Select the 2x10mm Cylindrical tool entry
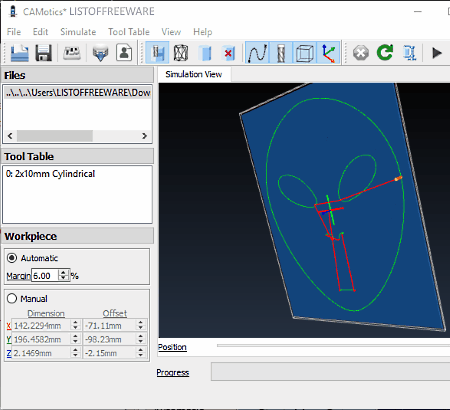Viewport: 450px width, 410px height. coord(50,174)
